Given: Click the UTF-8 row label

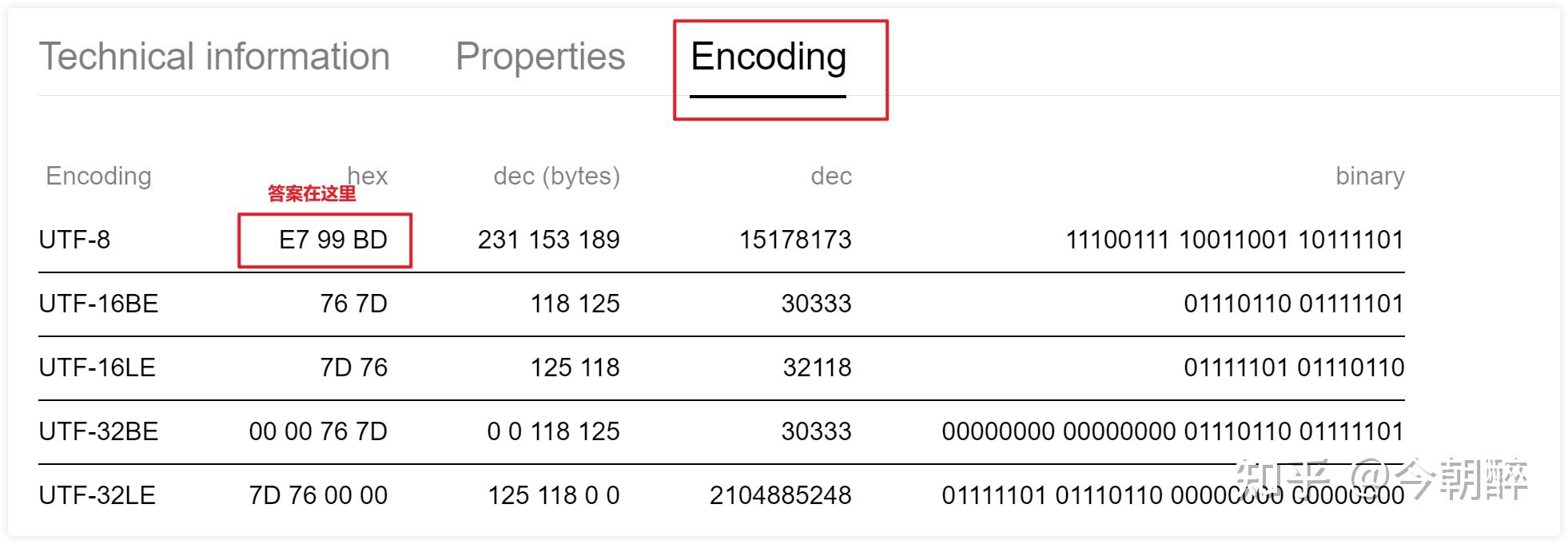Looking at the screenshot, I should 74,240.
